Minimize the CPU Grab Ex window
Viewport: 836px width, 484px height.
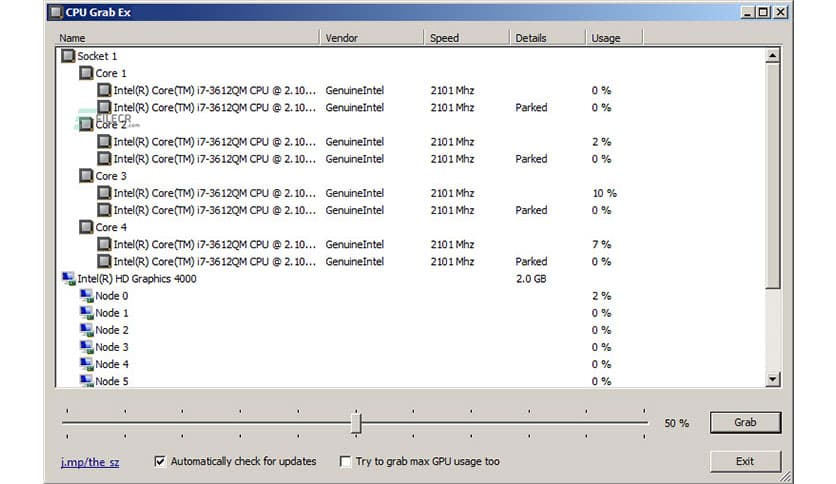click(x=747, y=12)
